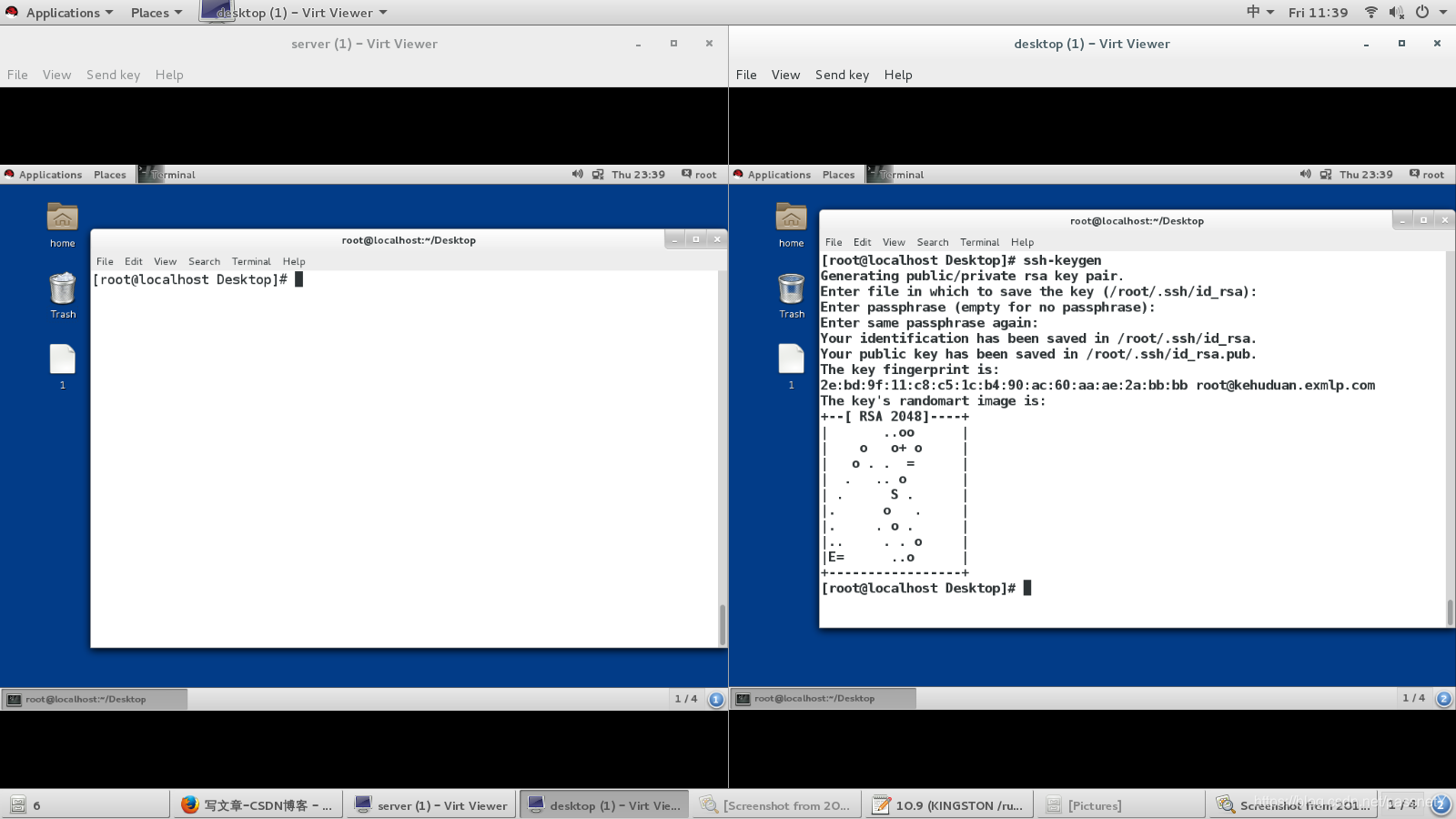Image resolution: width=1456 pixels, height=819 pixels.
Task: Click Terminal app label in server VM panel
Action: pos(167,174)
